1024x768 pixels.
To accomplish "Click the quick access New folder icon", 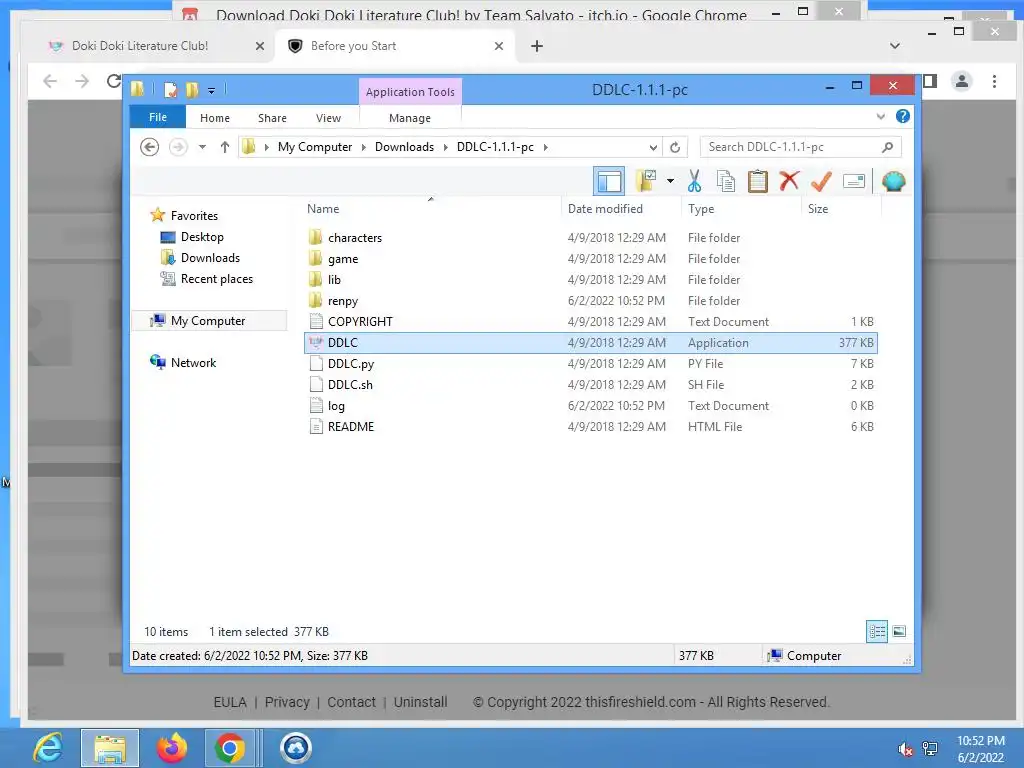I will (x=192, y=89).
